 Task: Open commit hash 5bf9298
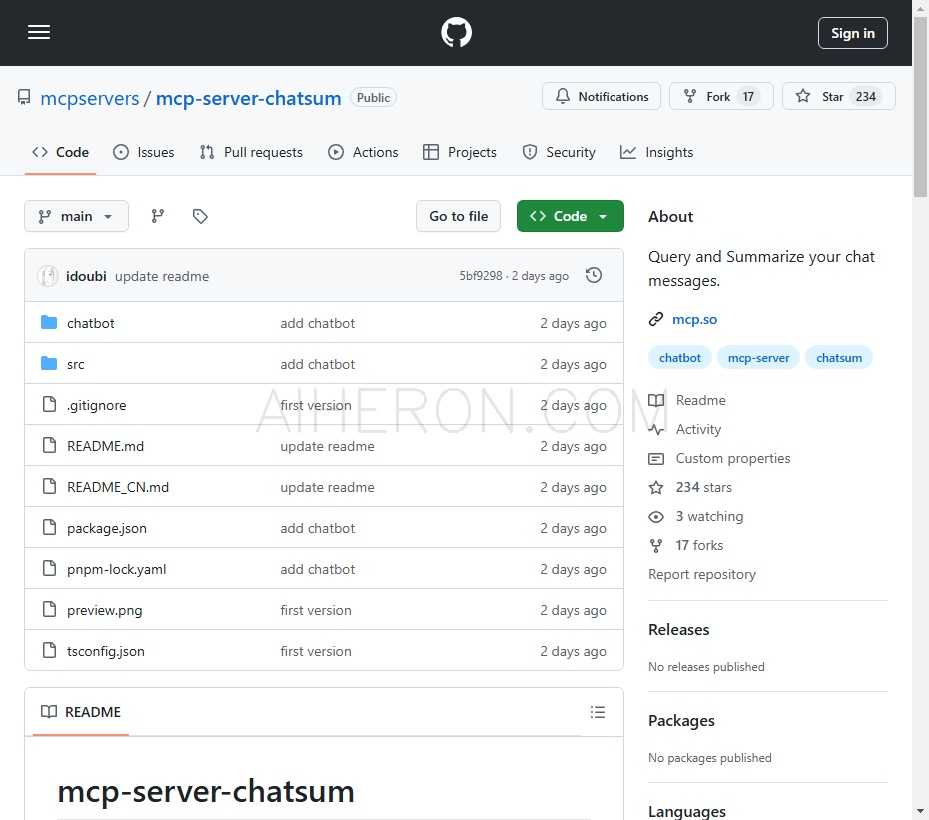(x=480, y=276)
